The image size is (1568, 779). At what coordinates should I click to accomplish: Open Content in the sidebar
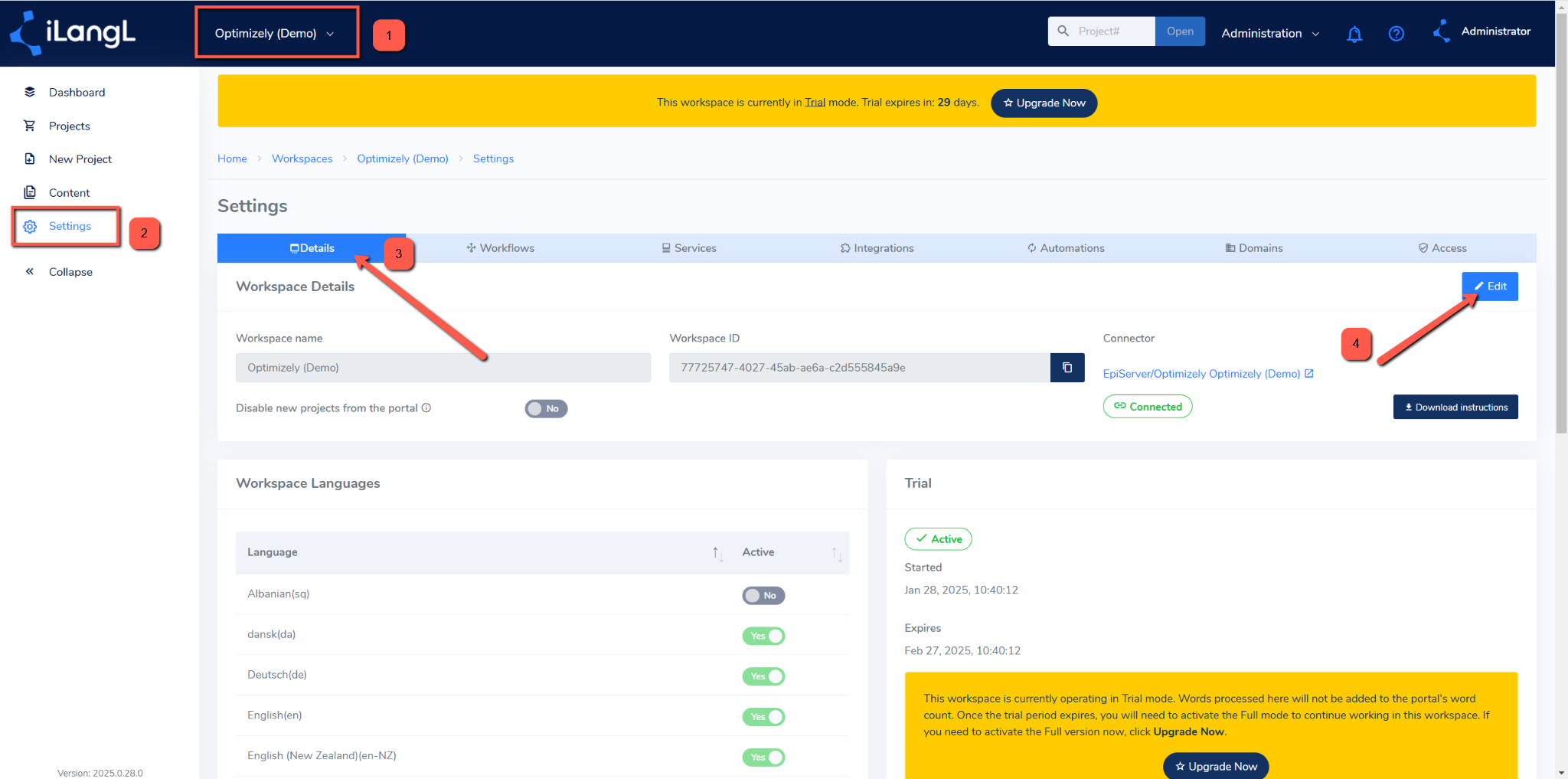coord(69,192)
